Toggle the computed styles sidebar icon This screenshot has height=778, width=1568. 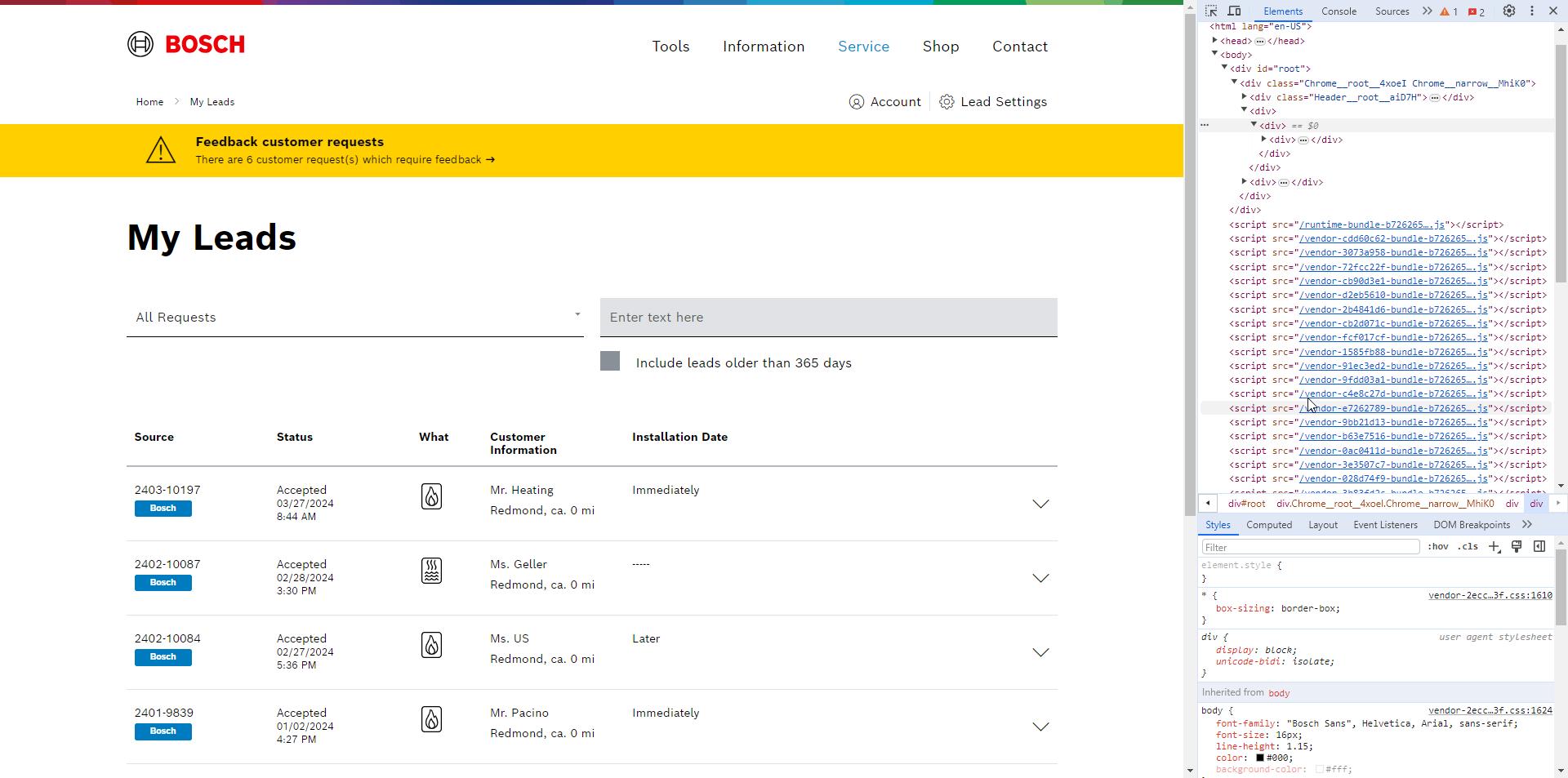(x=1539, y=547)
